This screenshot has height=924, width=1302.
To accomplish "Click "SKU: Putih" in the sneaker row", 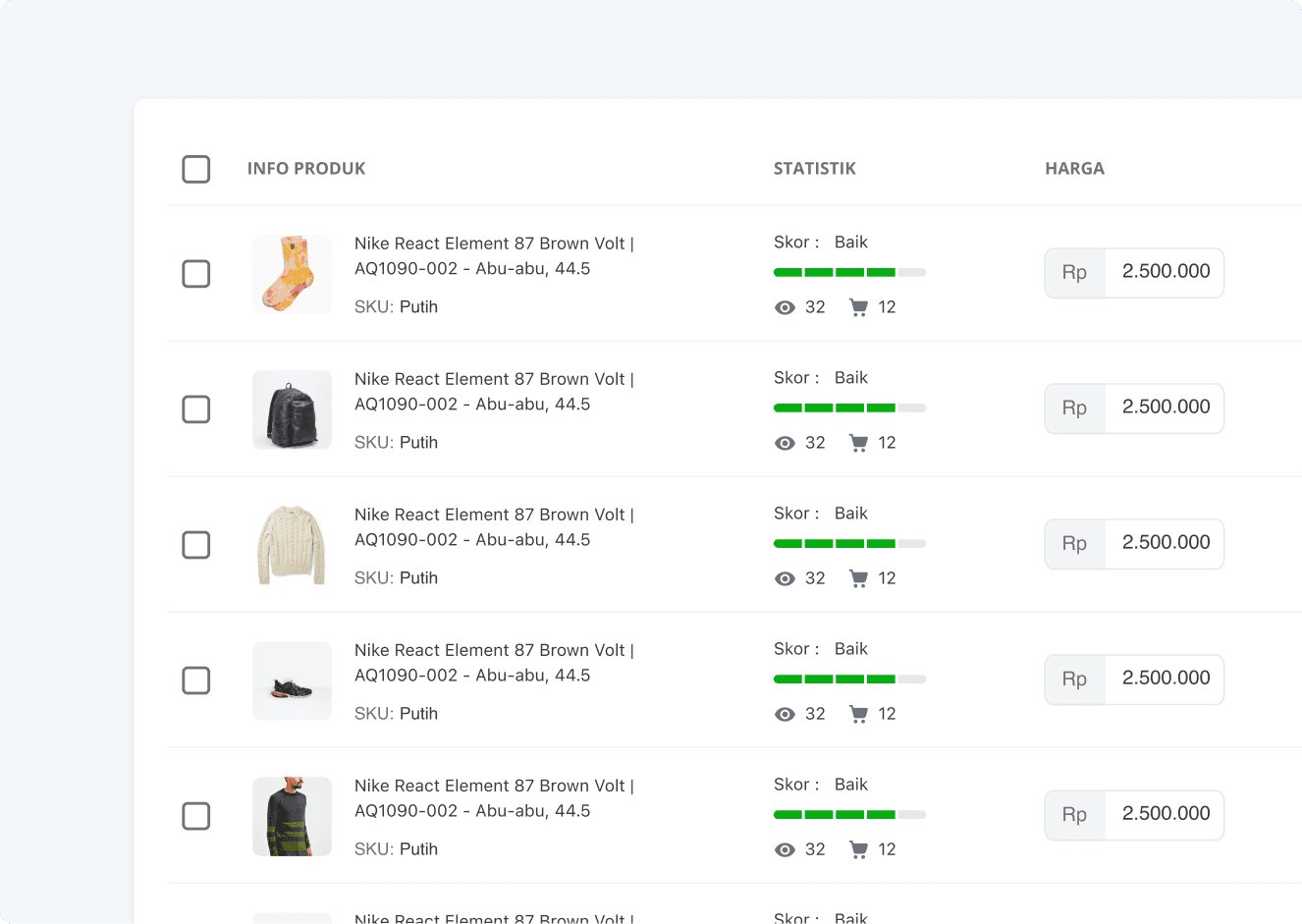I will click(x=396, y=714).
